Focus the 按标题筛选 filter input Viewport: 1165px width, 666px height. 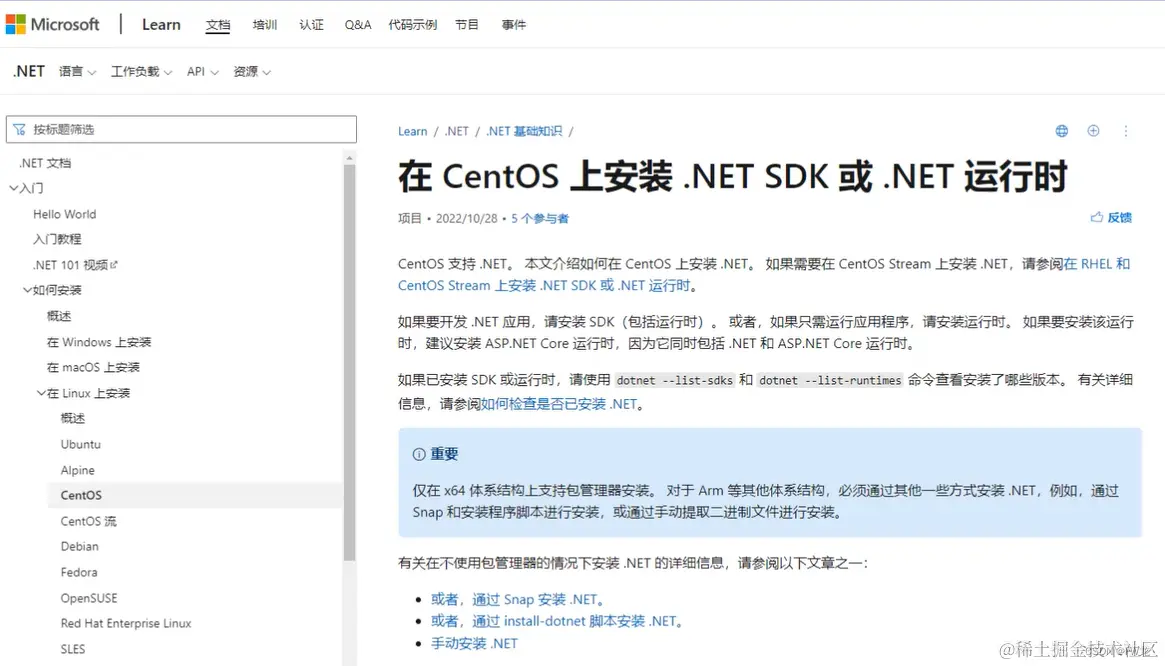pos(181,129)
